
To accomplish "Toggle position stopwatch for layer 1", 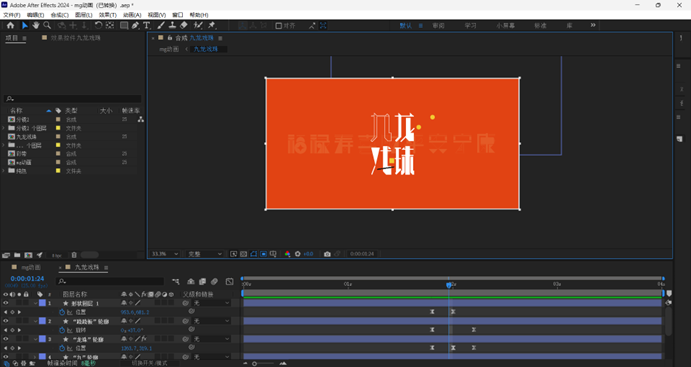I will click(62, 312).
